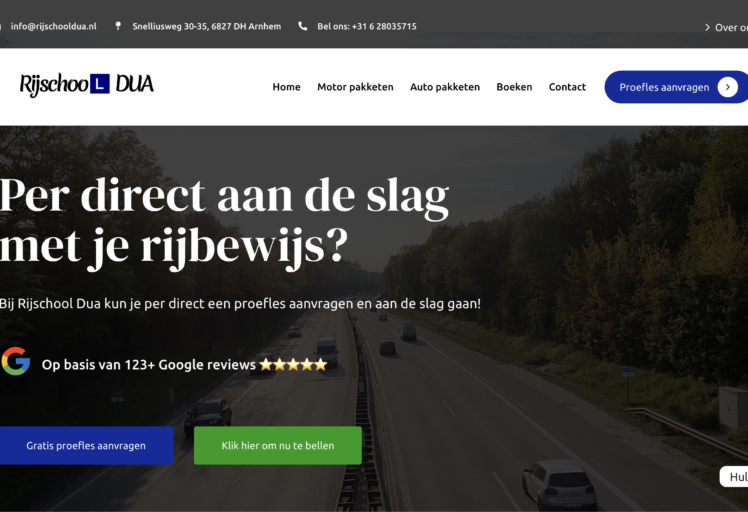Viewport: 748px width, 512px height.
Task: Click the location pin icon in top bar
Action: [x=118, y=26]
